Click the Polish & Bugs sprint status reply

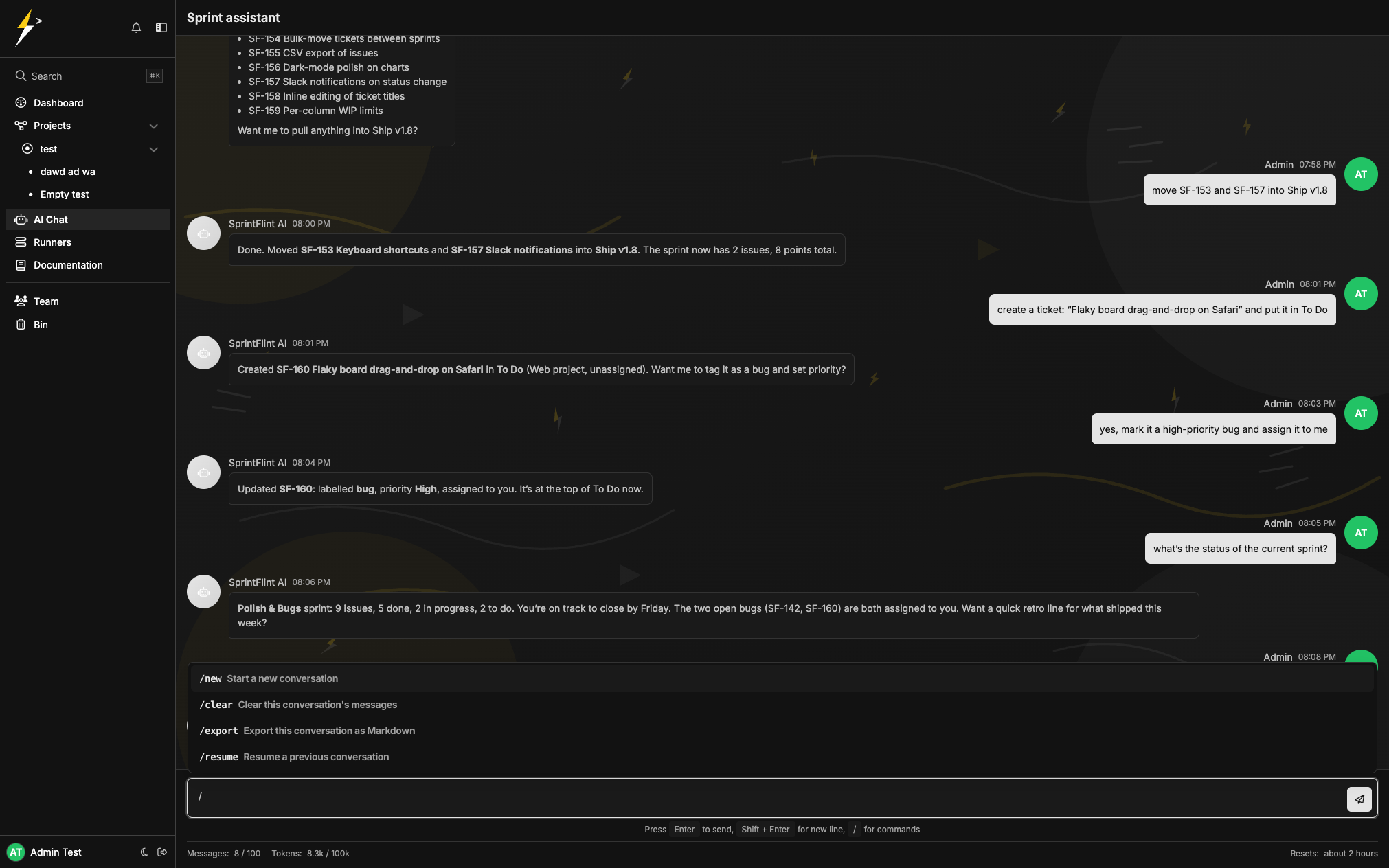(x=714, y=615)
